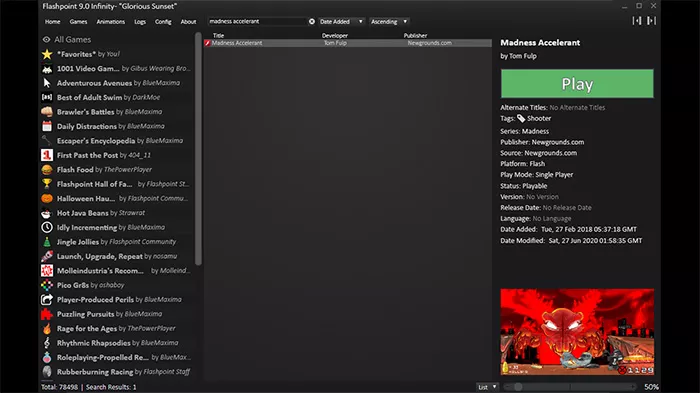
Task: Click the Madness Accelerant screenshot thumbnail
Action: tap(577, 332)
